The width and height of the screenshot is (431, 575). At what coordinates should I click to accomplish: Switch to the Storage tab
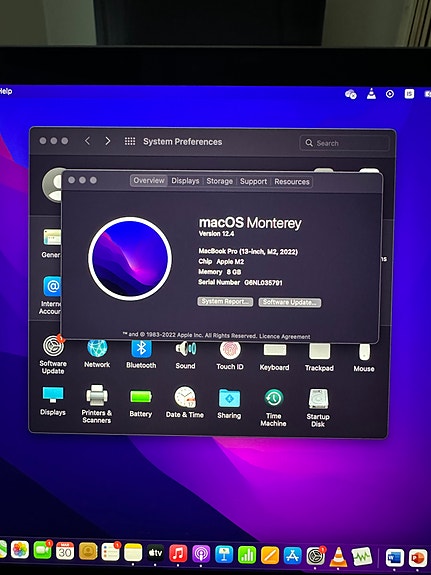219,181
